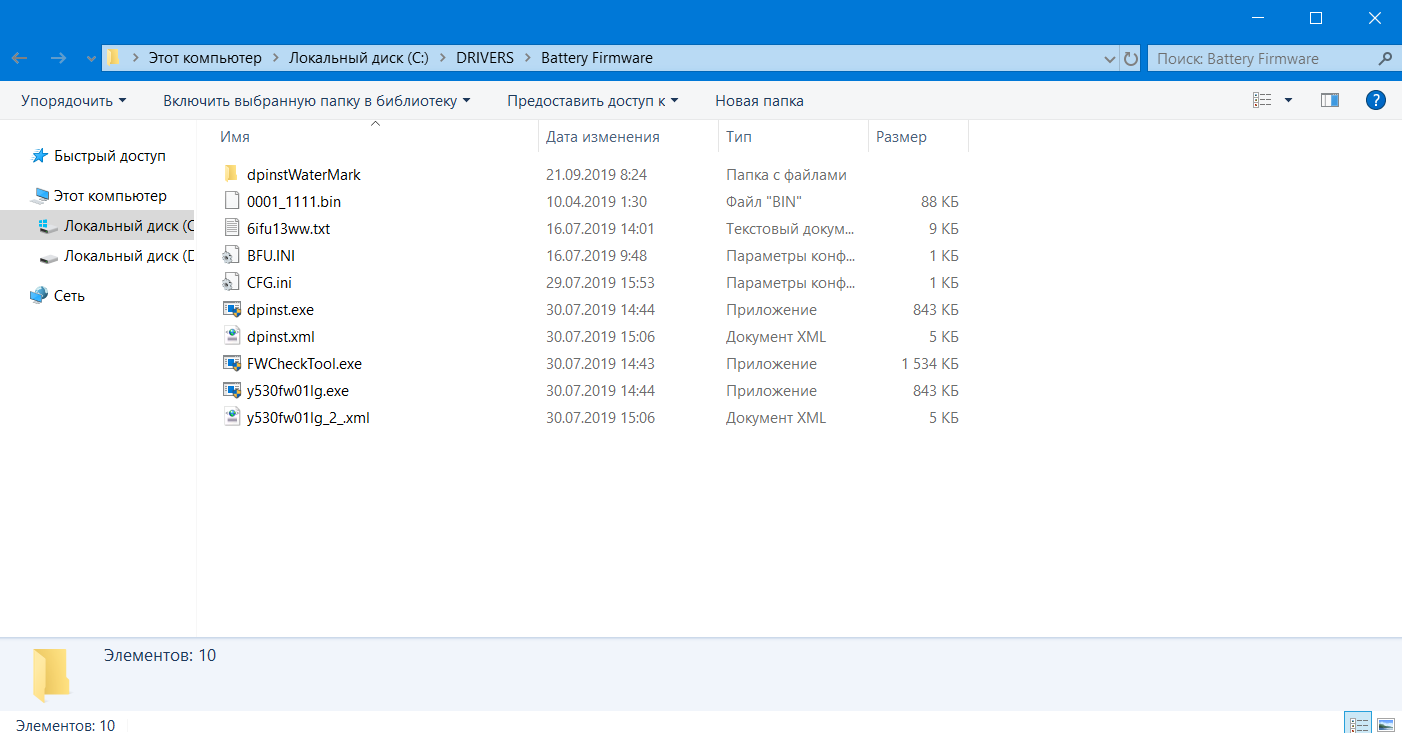
Task: Select the file name BFU.INI
Action: [x=271, y=256]
